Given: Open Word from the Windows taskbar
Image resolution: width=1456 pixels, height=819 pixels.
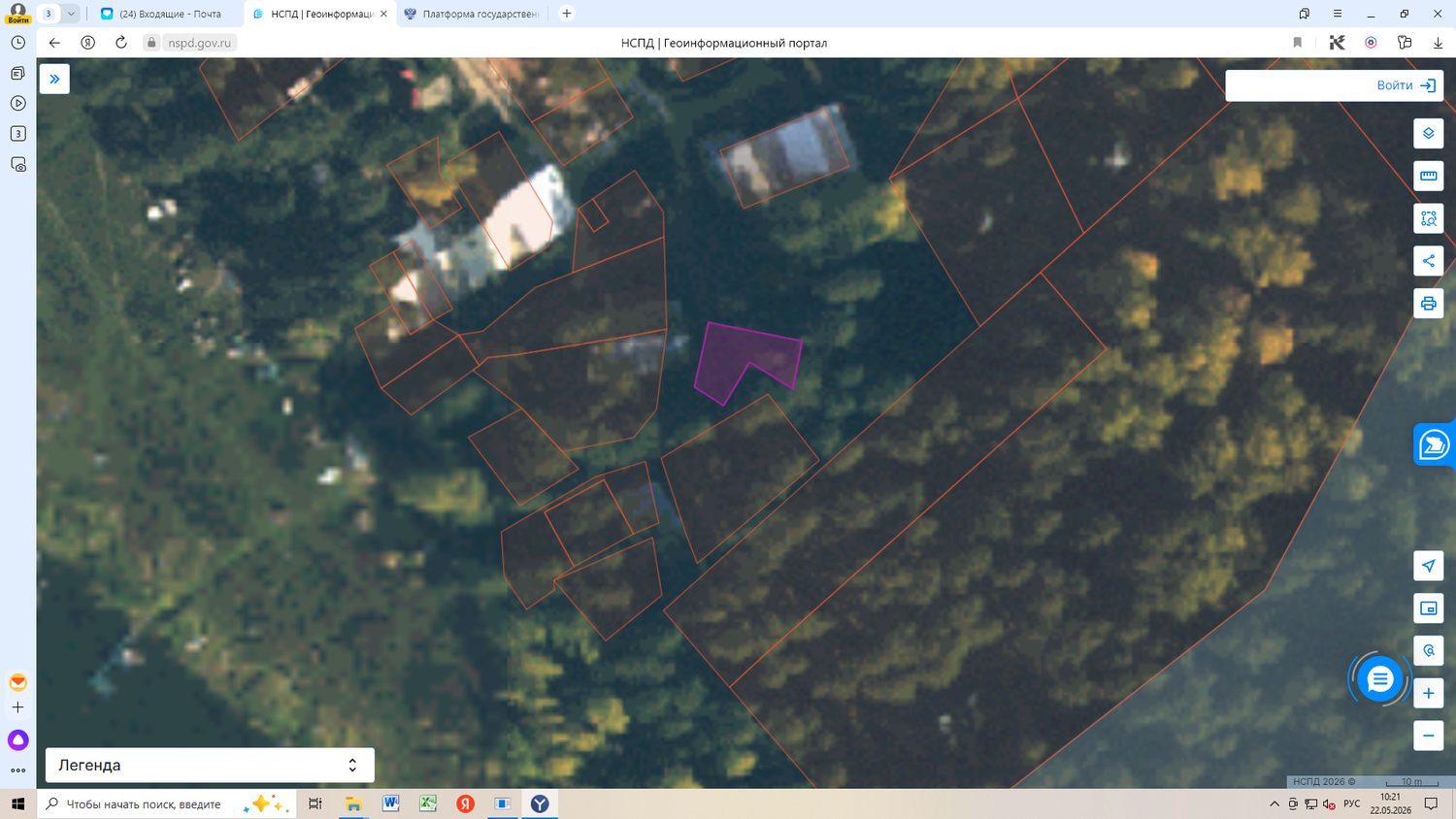Looking at the screenshot, I should tap(390, 803).
